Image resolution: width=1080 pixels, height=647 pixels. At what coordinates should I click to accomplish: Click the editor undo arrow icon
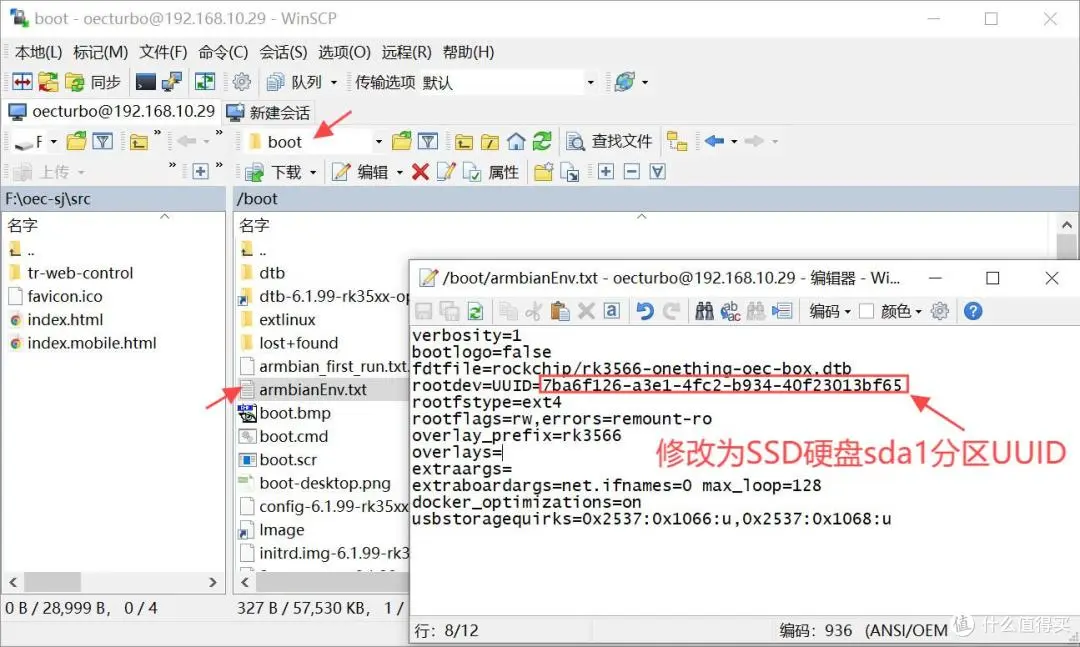645,311
